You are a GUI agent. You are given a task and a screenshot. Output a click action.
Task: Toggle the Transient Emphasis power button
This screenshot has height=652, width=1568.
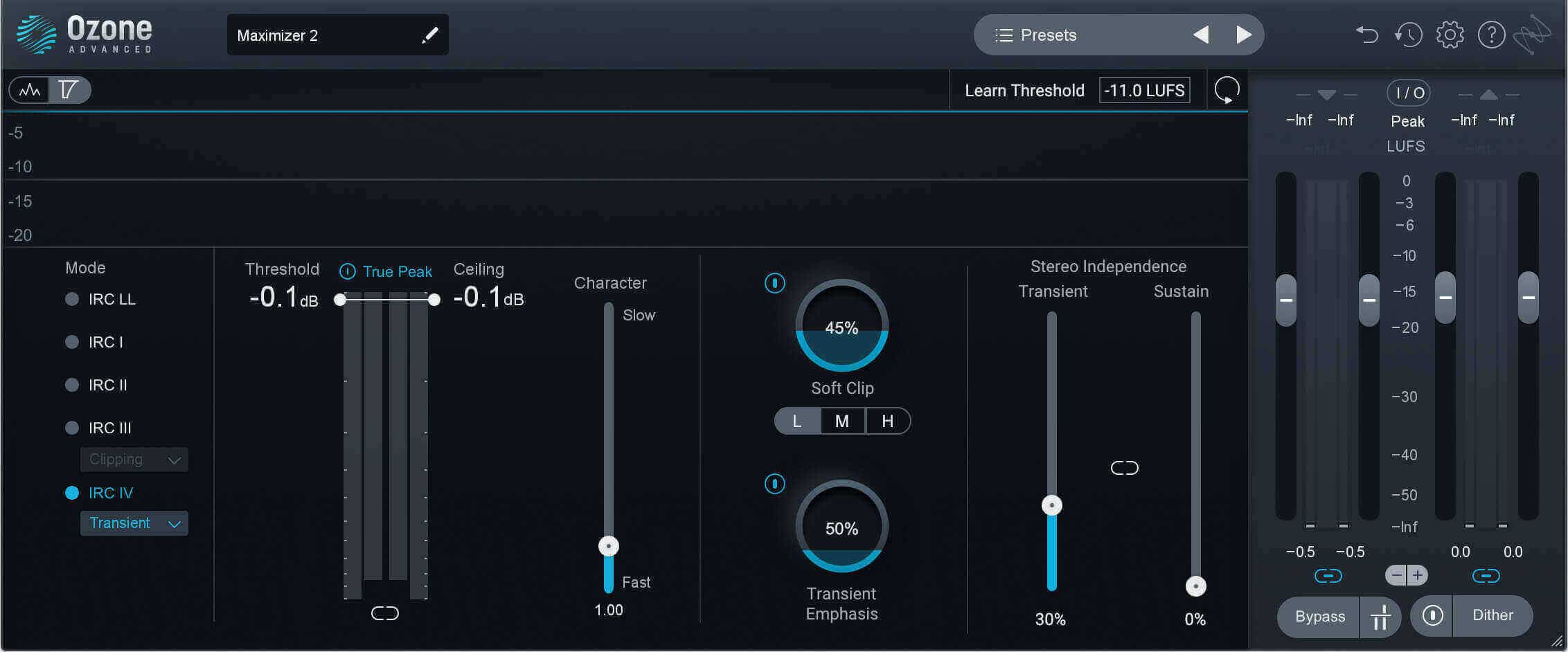pyautogui.click(x=774, y=484)
